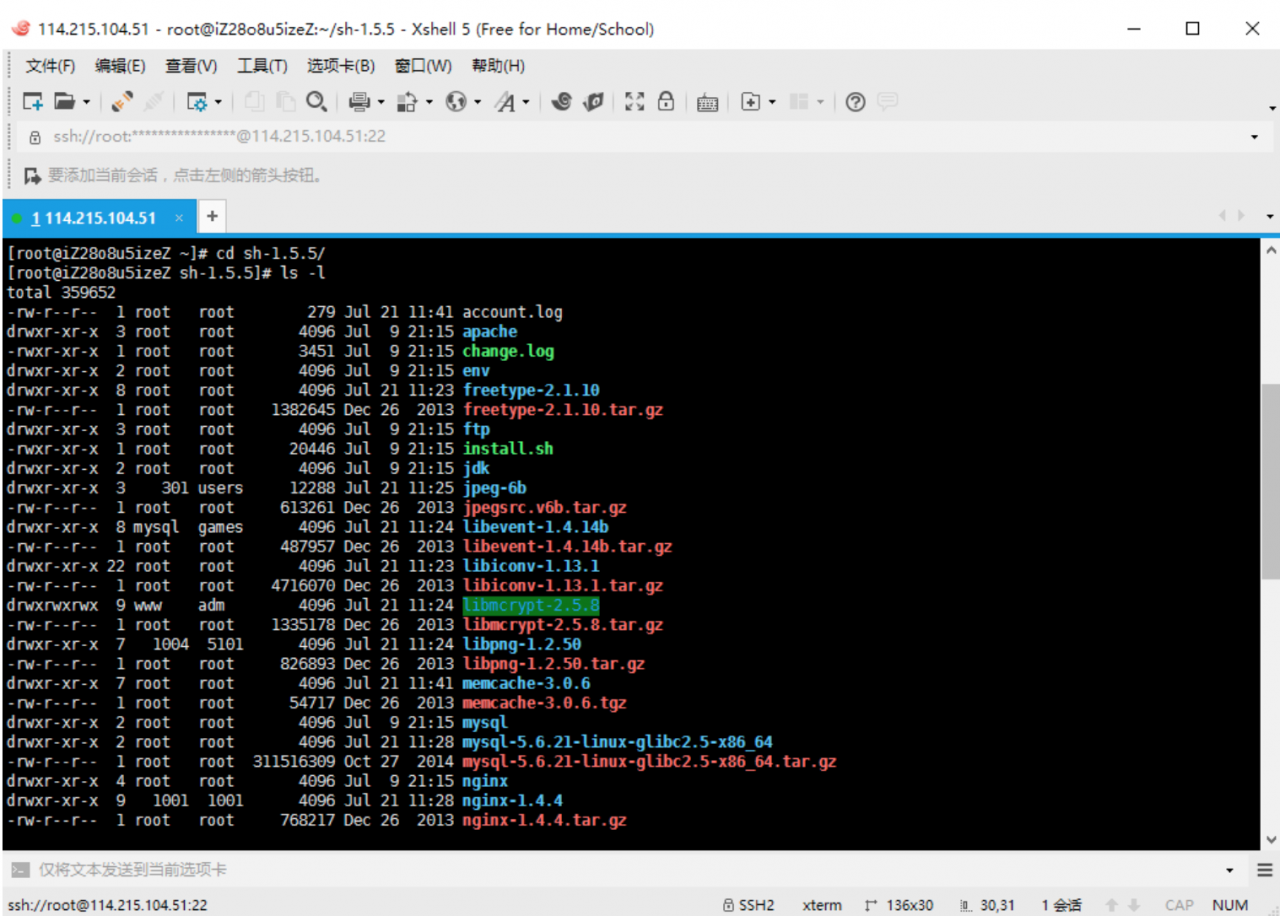Open session Properties gear icon
This screenshot has height=916, width=1280.
coord(197,102)
